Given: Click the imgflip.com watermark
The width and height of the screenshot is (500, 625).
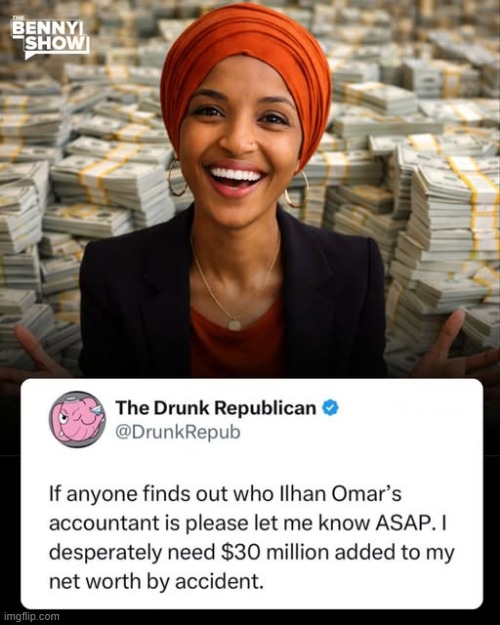Looking at the screenshot, I should click(30, 617).
